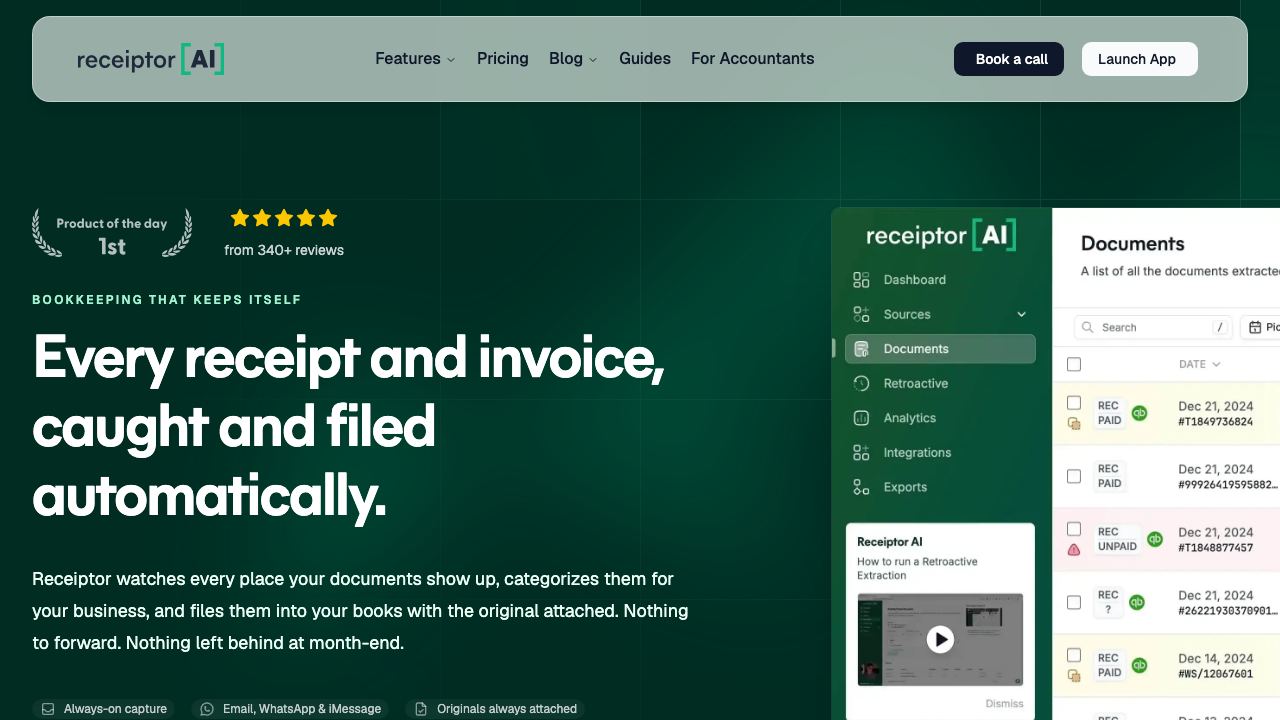
Task: Click the Search documents field
Action: (1154, 327)
